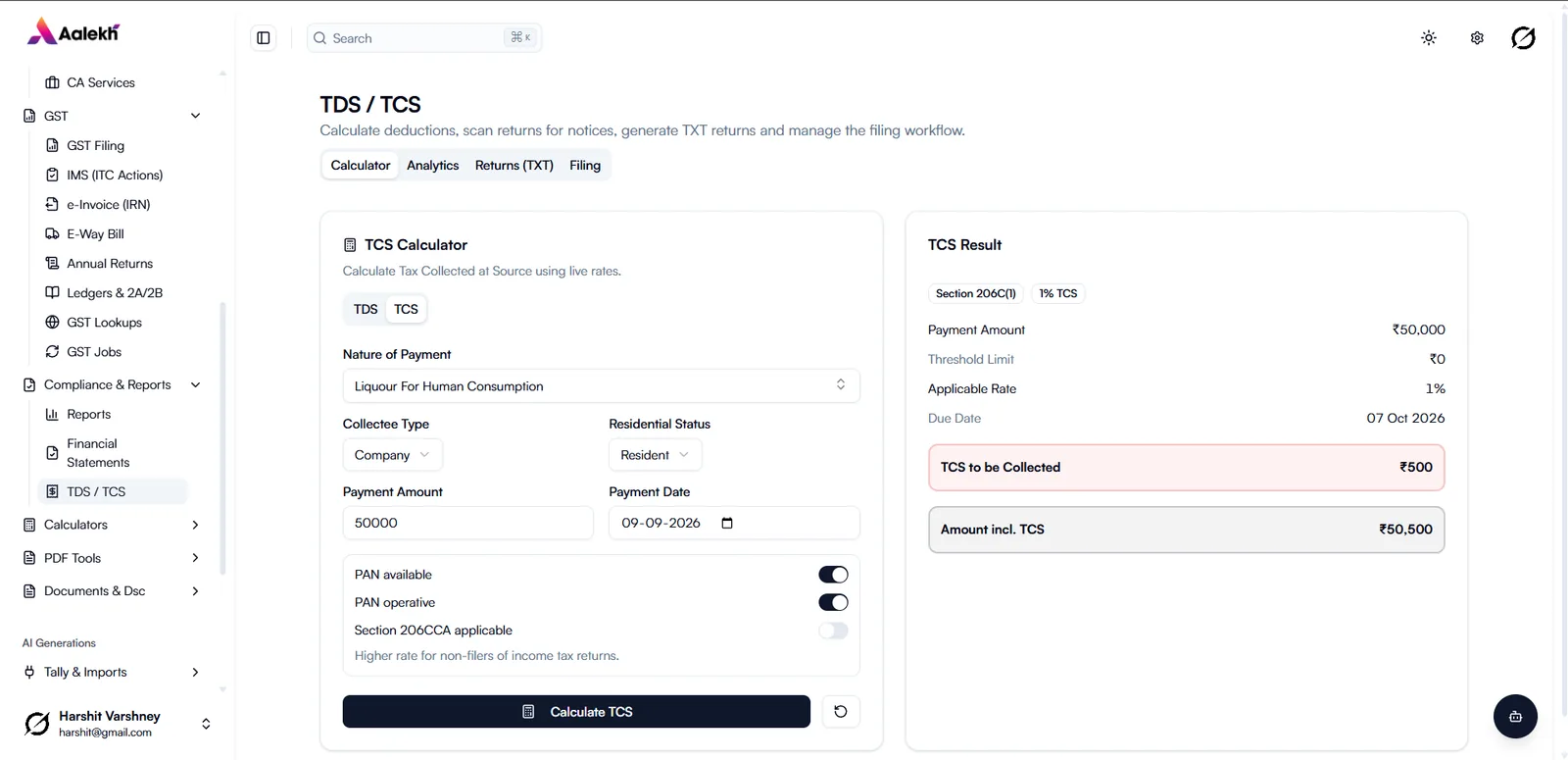The width and height of the screenshot is (1568, 760).
Task: Click the GST Filing icon
Action: (x=53, y=145)
